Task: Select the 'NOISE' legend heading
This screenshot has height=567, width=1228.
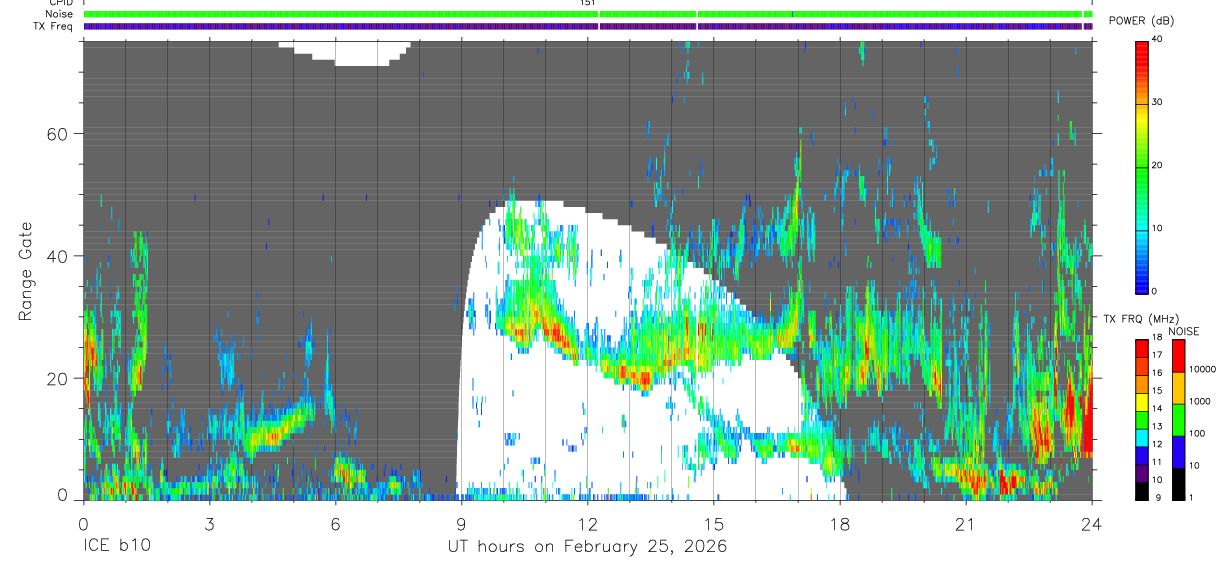Action: click(1183, 331)
